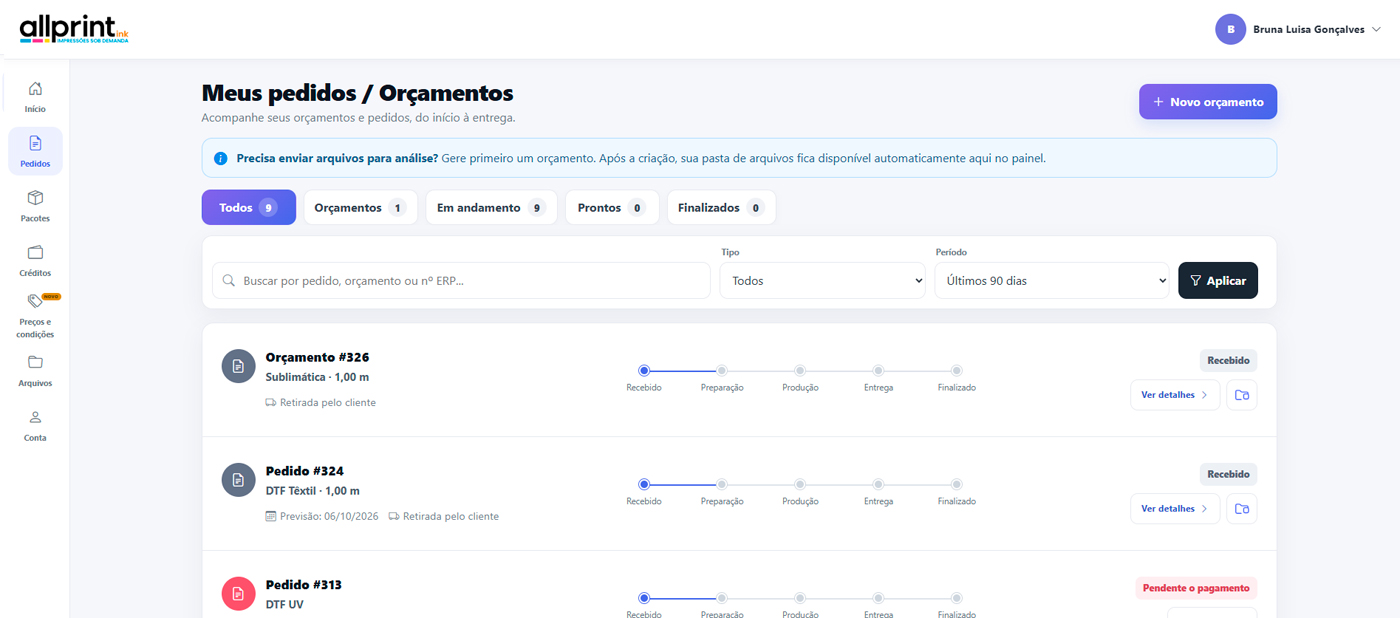Click the Meus pedidos / Orçamentos heading
The image size is (1400, 618).
point(357,93)
